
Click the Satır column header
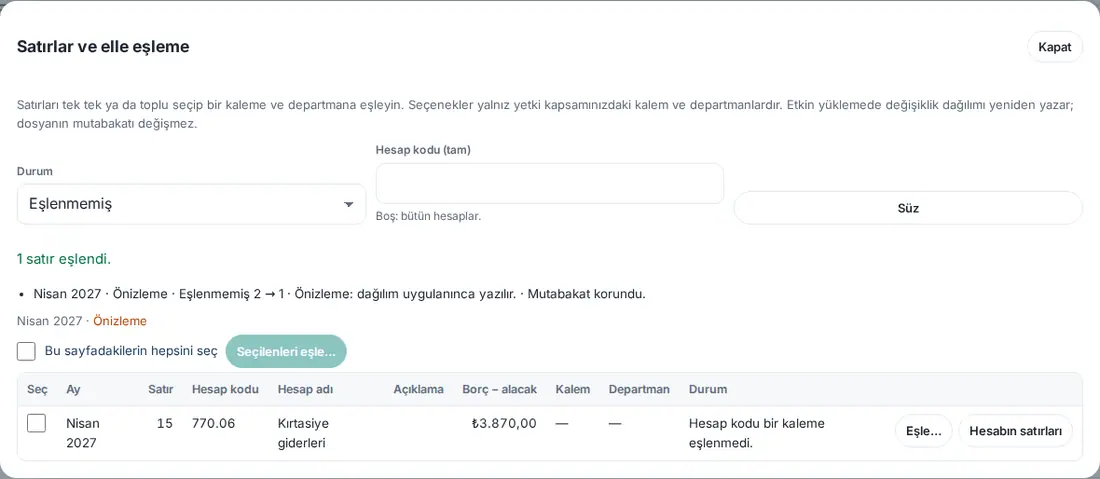point(161,389)
